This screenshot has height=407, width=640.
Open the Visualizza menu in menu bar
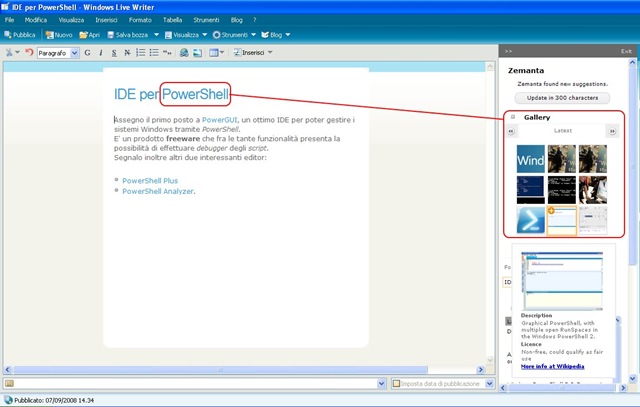(x=71, y=20)
